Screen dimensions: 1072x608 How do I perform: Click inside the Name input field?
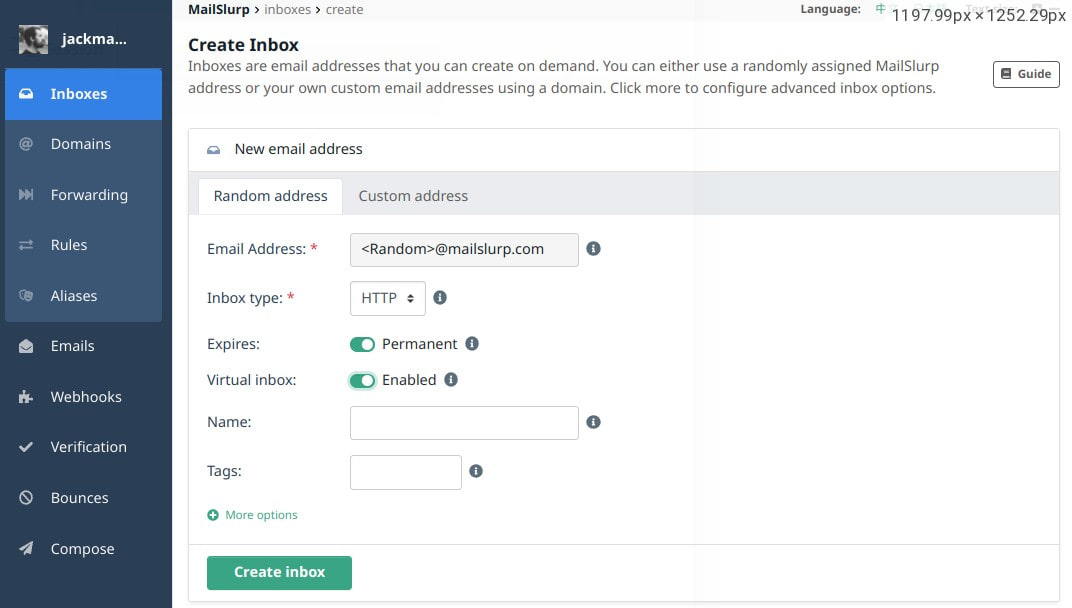point(463,422)
